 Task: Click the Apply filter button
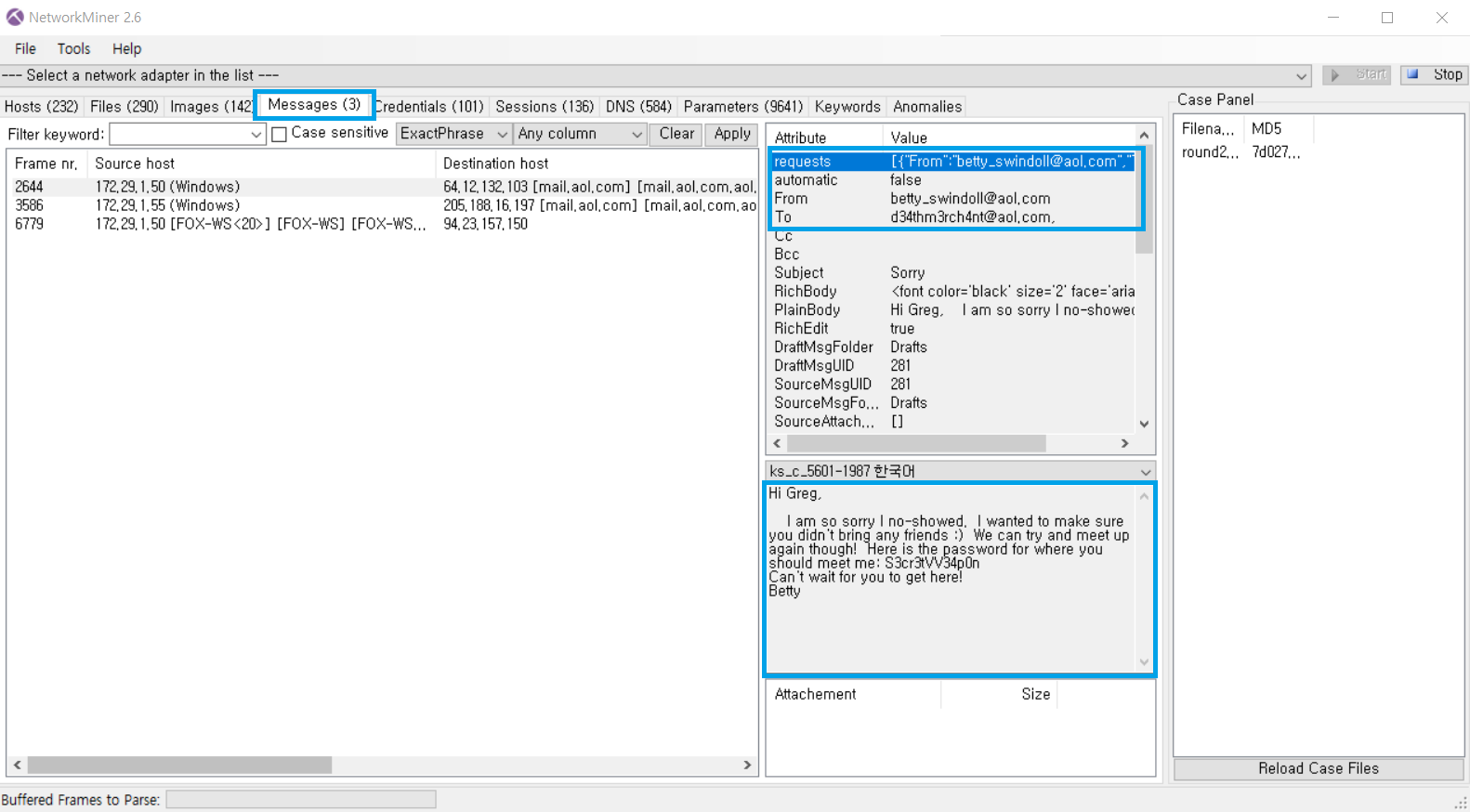(x=732, y=134)
